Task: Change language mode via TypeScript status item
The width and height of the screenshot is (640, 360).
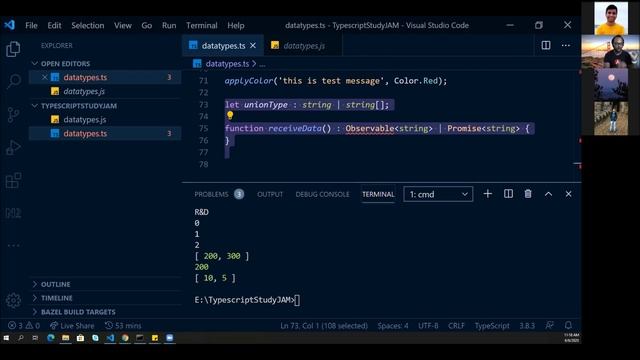Action: [x=492, y=326]
